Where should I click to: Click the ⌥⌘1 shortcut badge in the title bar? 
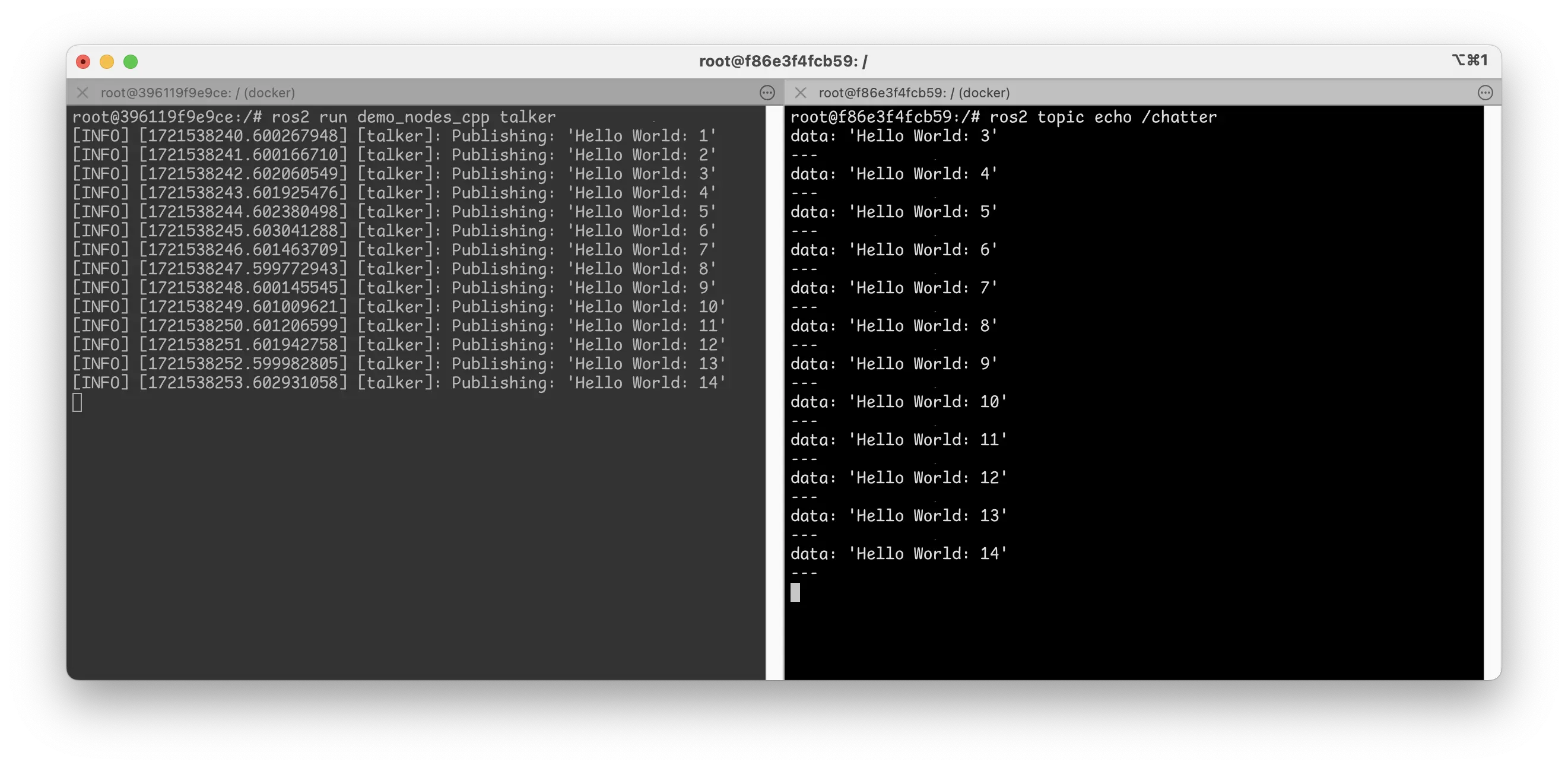point(1470,61)
